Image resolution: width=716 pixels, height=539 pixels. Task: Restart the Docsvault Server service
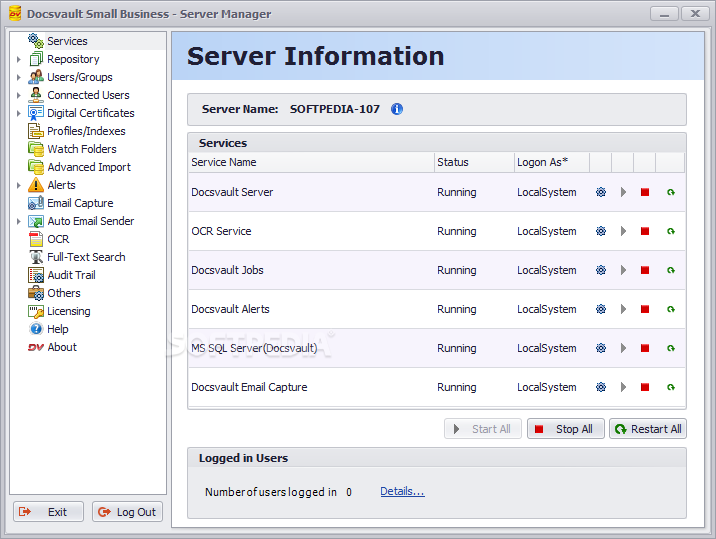point(670,192)
